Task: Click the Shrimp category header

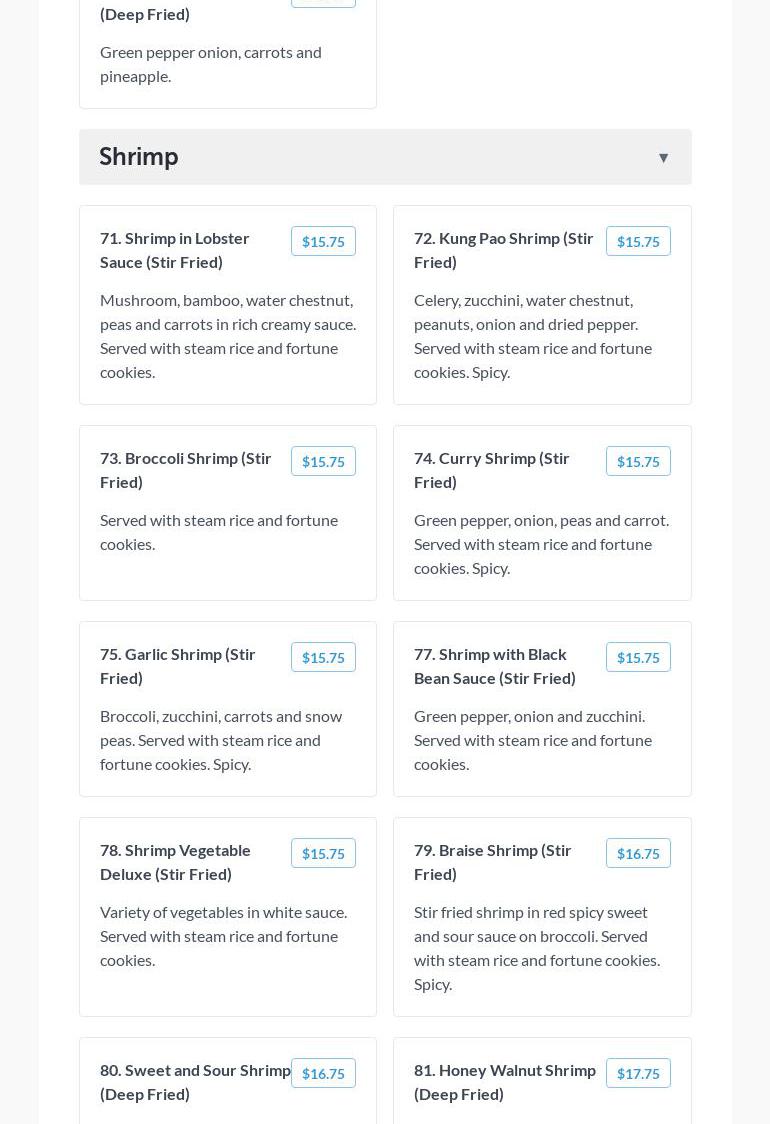Action: point(139,157)
